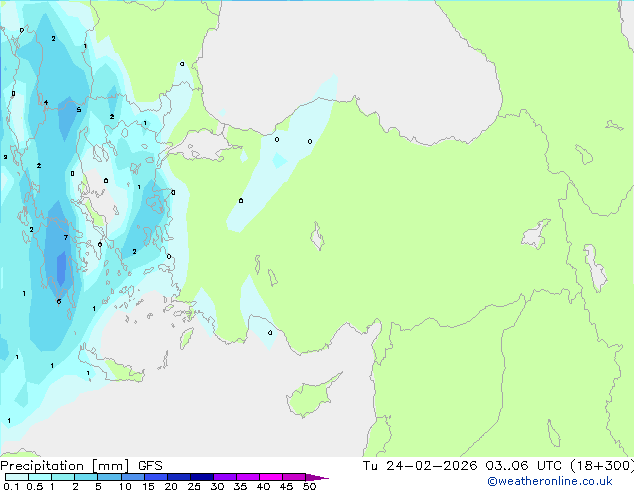Click the 1–2 mm legend color box

(x=63, y=477)
